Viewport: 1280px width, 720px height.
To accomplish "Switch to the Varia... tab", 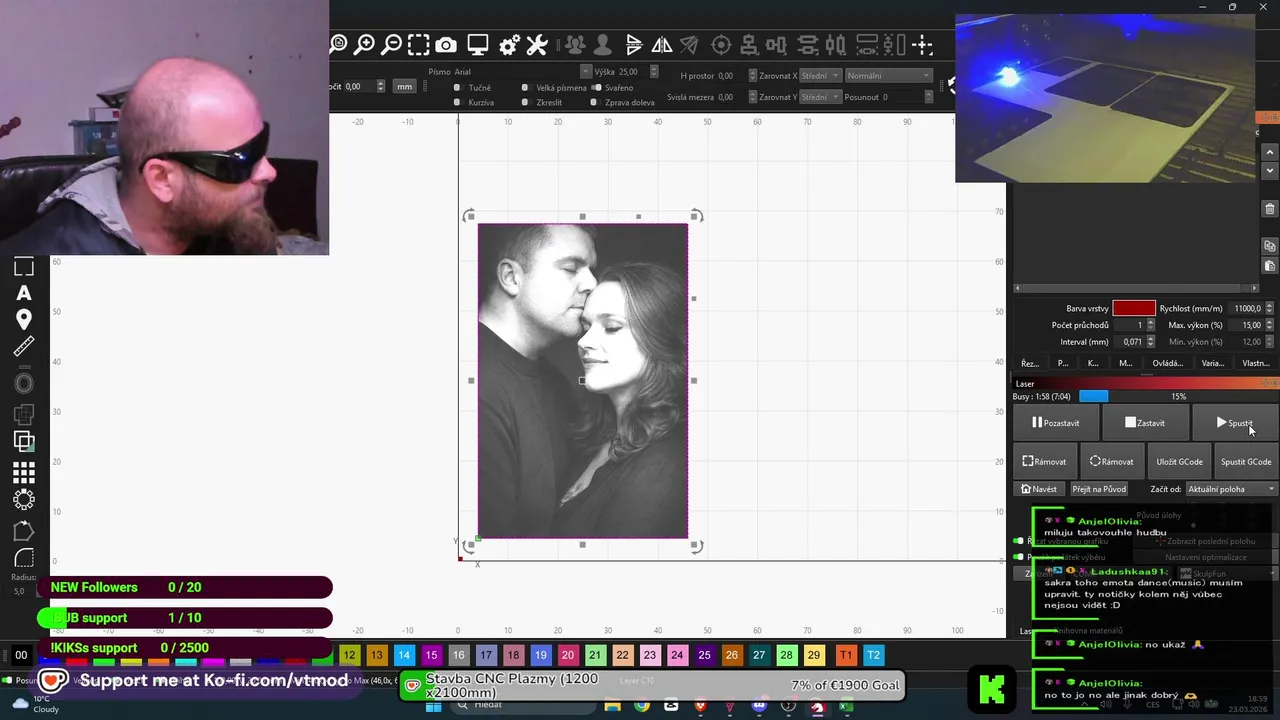I will [1212, 363].
